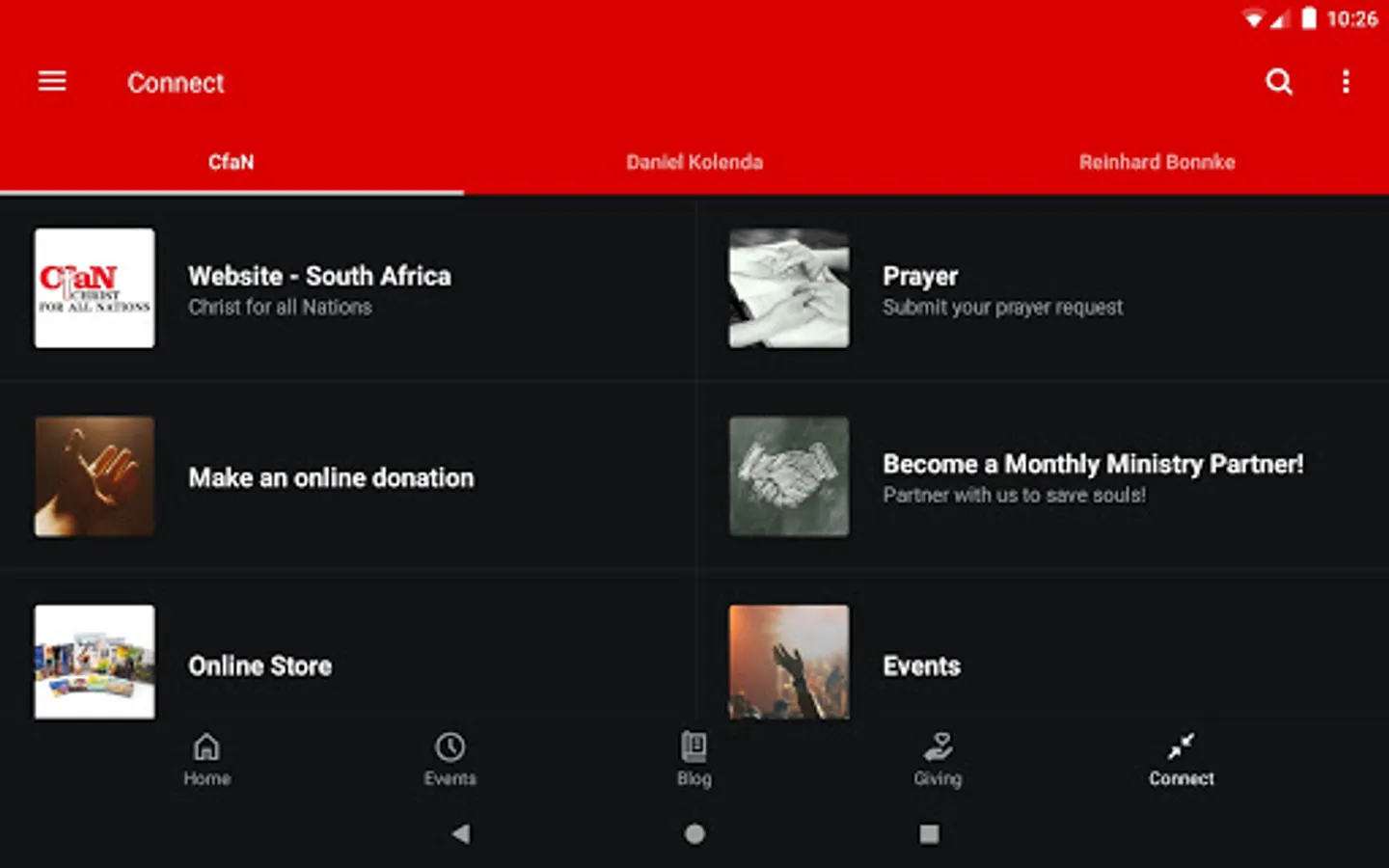
Task: Click the 'Christ for all Nations' subtitle
Action: 280,308
